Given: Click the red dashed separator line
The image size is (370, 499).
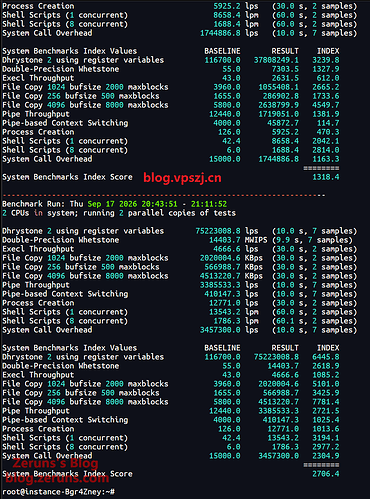Looking at the screenshot, I should click(164, 195).
